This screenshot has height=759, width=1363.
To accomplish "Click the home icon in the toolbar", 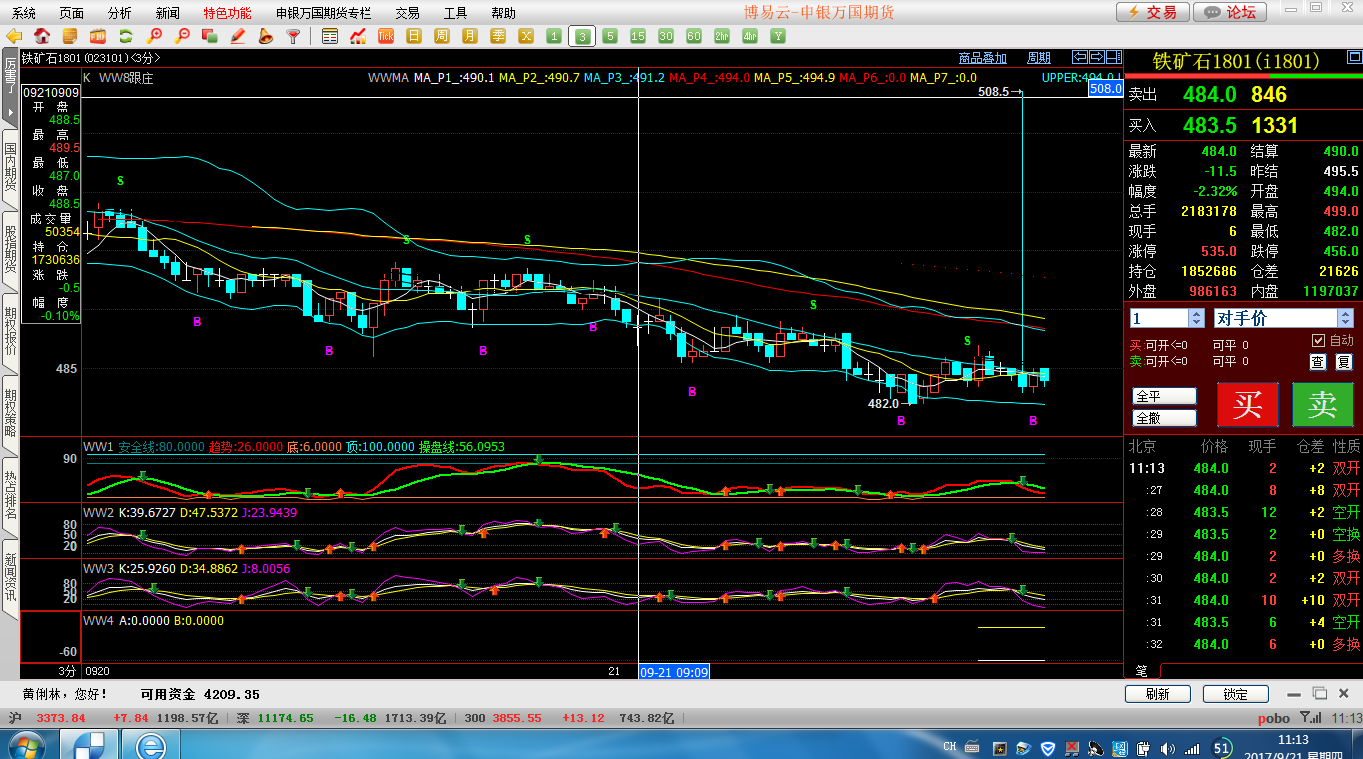I will [42, 36].
